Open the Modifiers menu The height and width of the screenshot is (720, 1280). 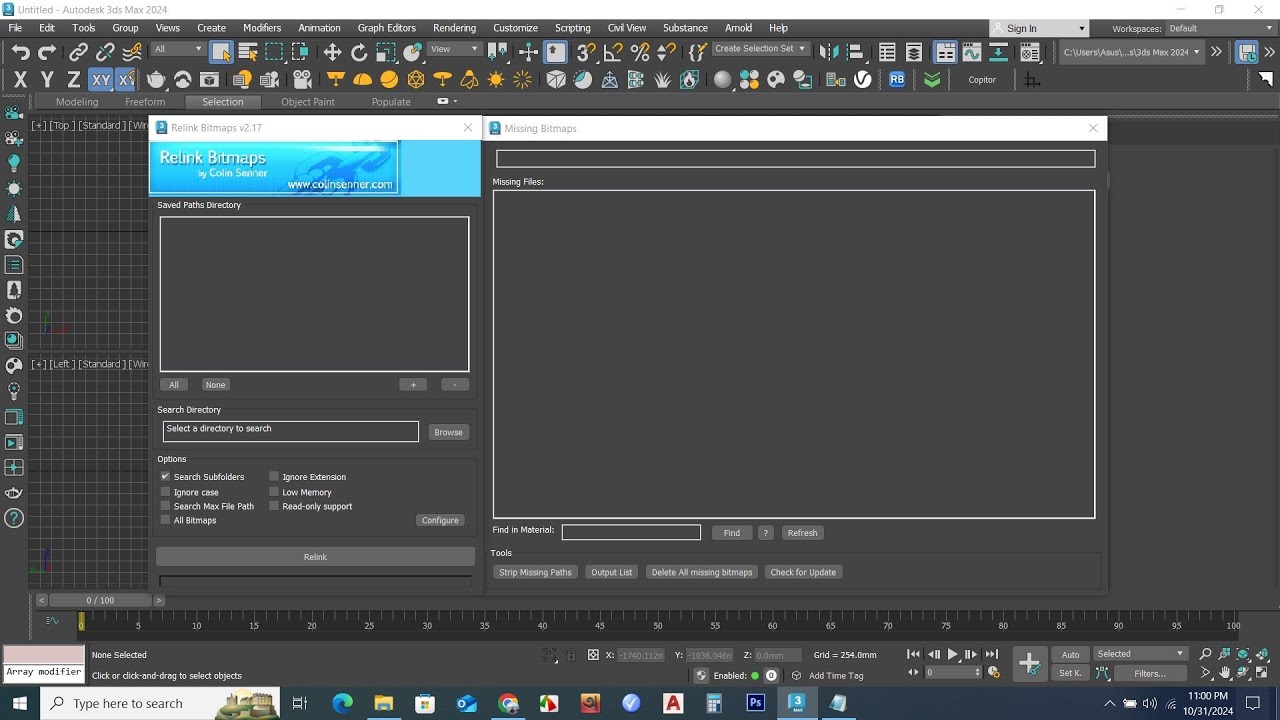click(262, 28)
